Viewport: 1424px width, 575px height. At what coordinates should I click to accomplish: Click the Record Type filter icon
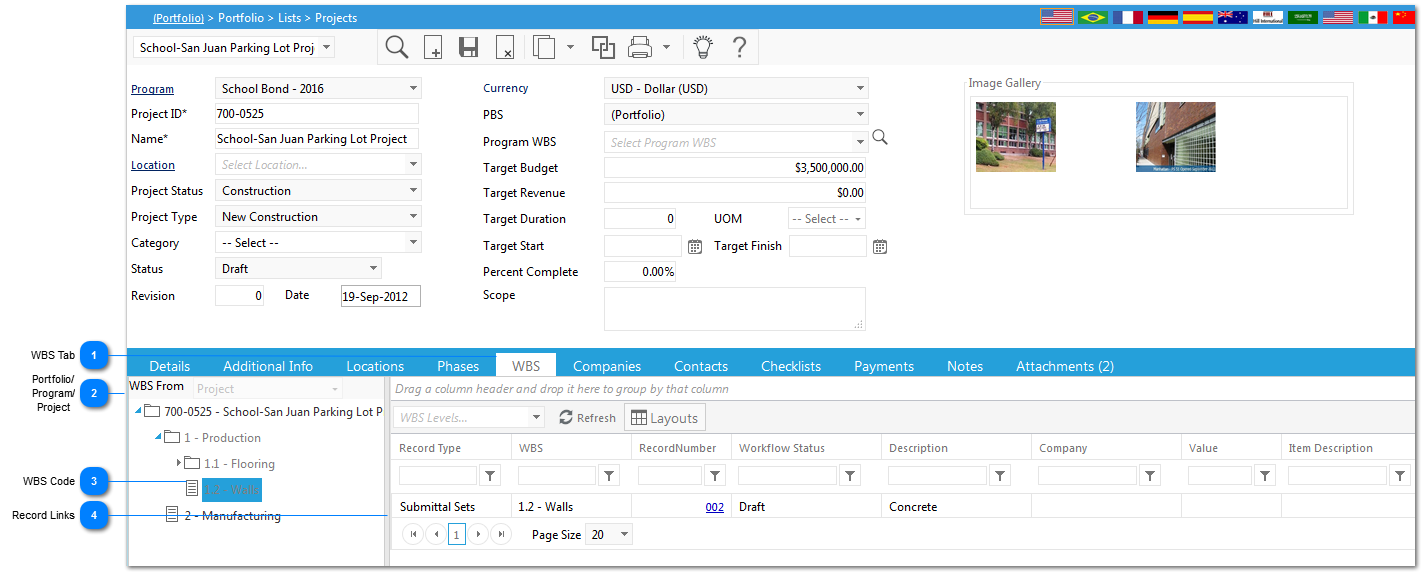point(491,476)
